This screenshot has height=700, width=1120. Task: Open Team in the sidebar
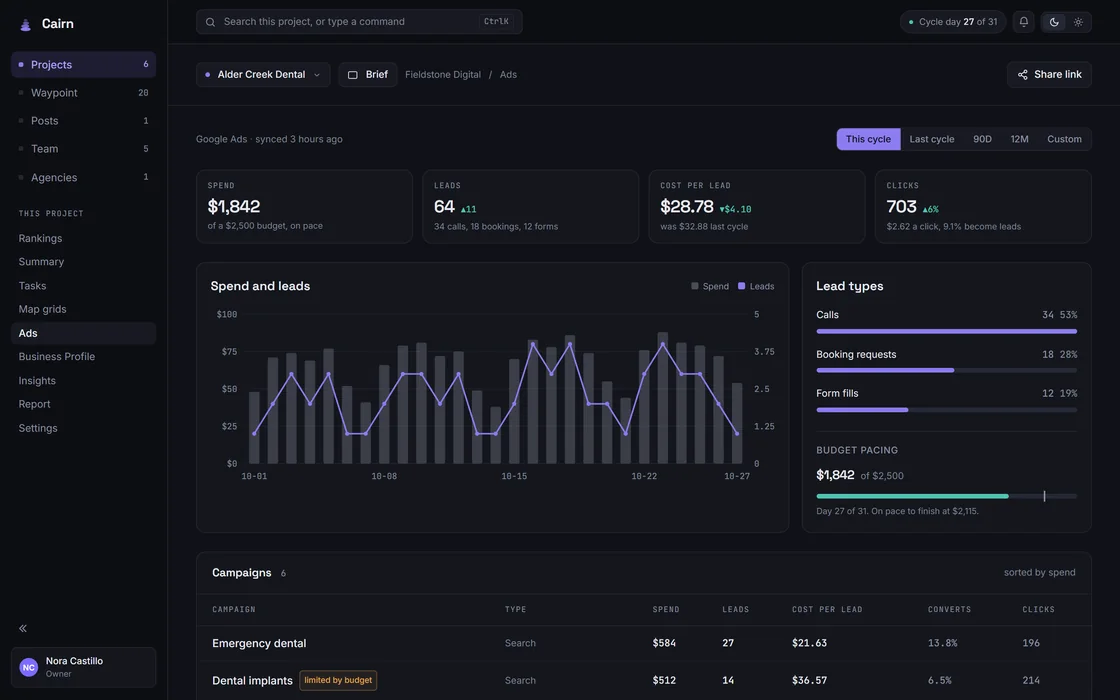pos(84,149)
